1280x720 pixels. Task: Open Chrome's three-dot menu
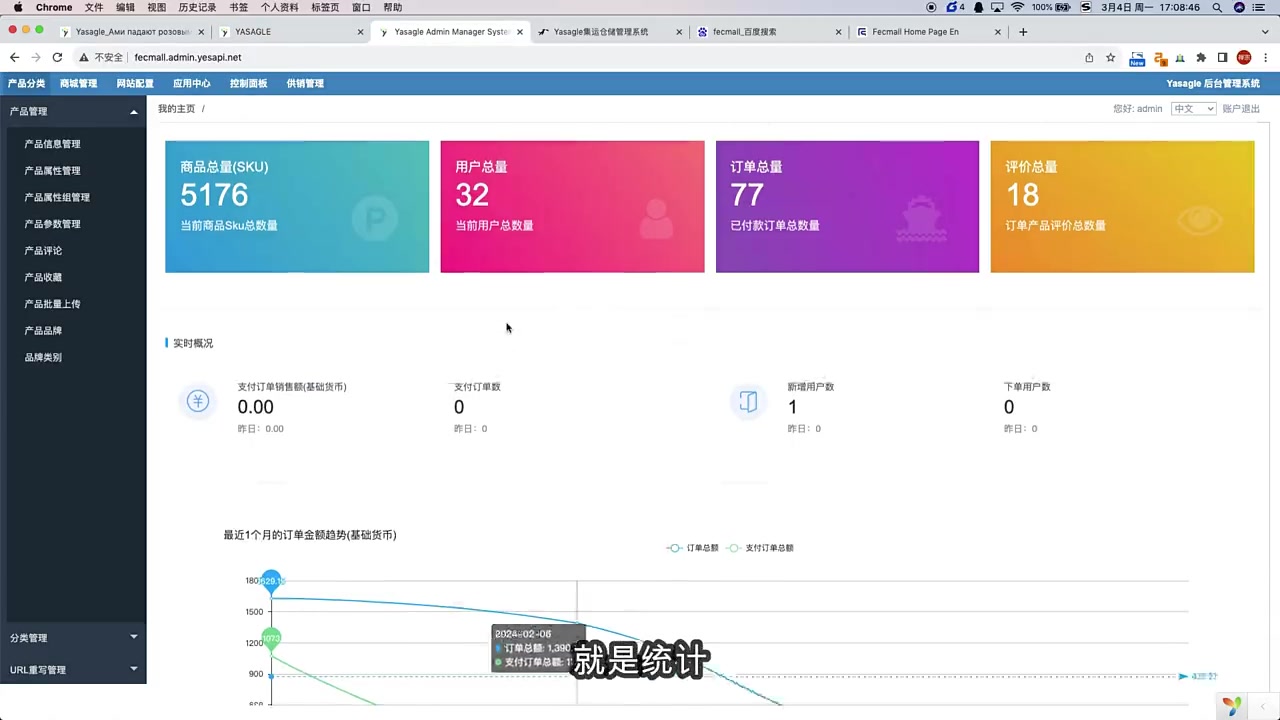[1265, 58]
